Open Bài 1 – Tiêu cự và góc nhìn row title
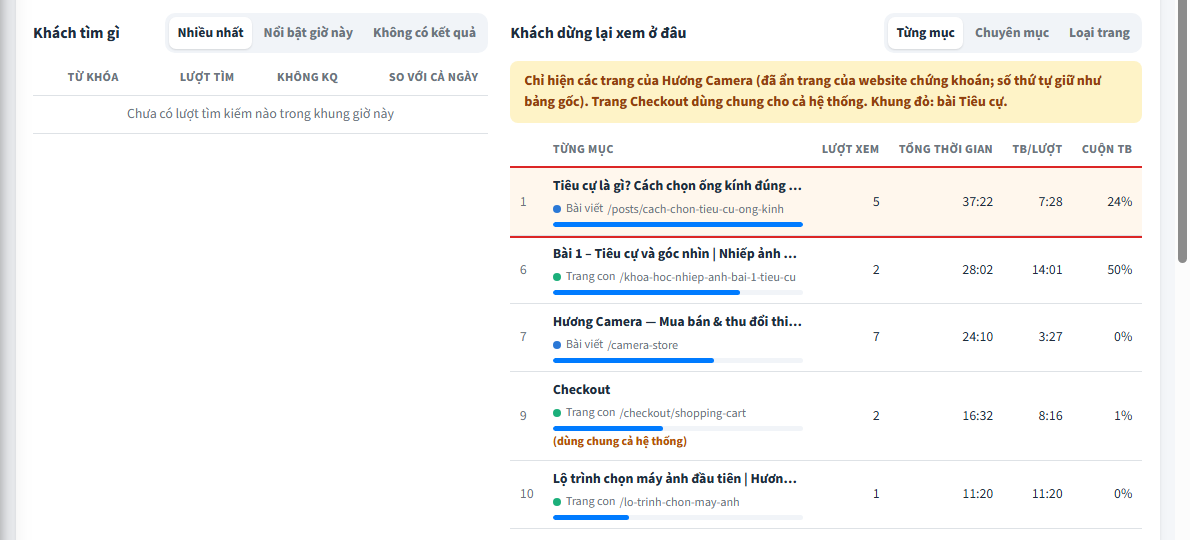 675,253
